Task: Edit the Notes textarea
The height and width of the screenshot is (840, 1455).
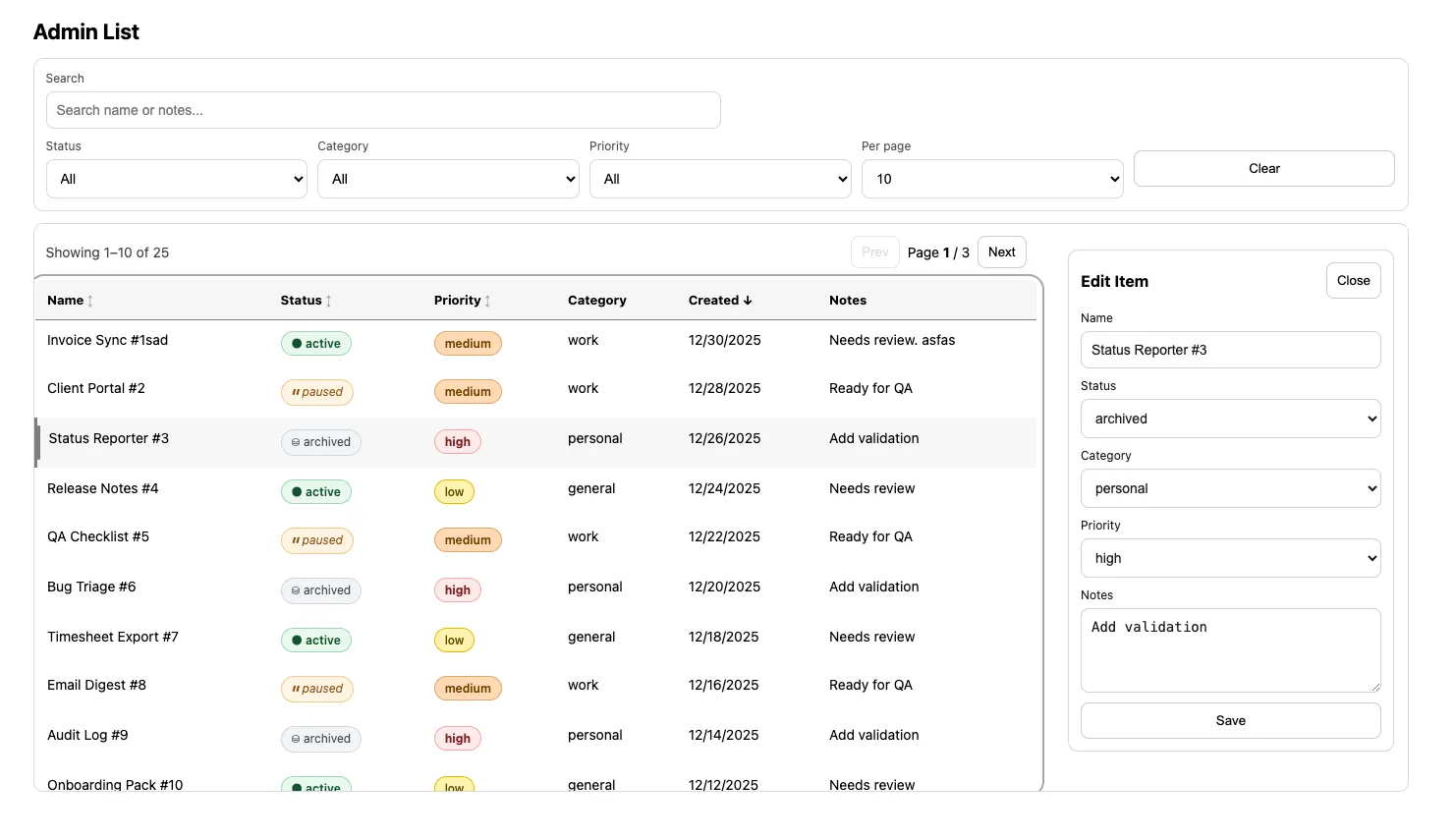Action: (1231, 650)
